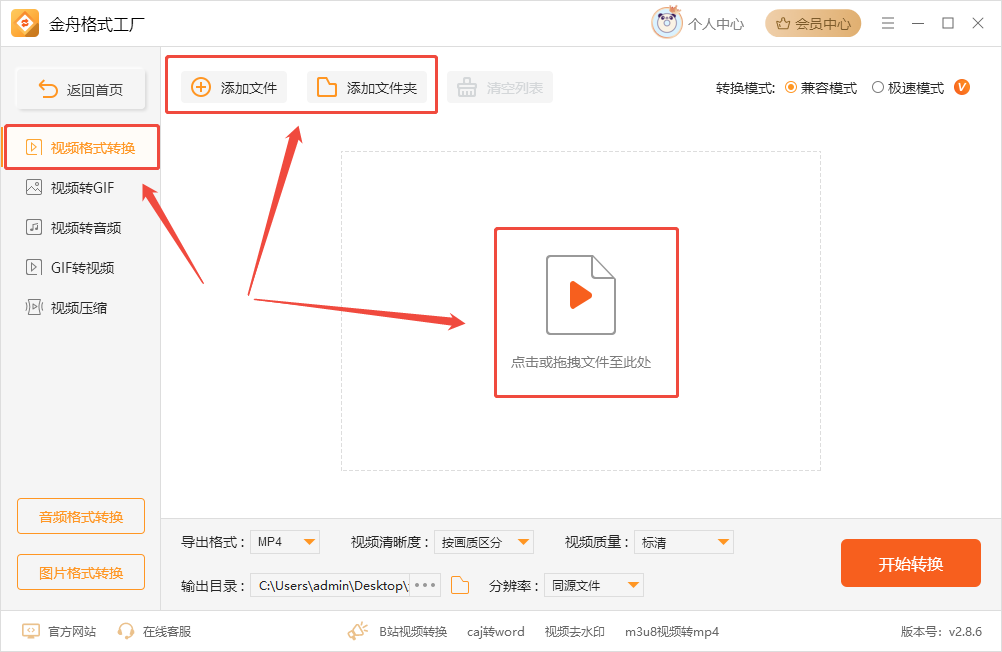Switch to 音频格式转换
The width and height of the screenshot is (1002, 652).
(81, 516)
